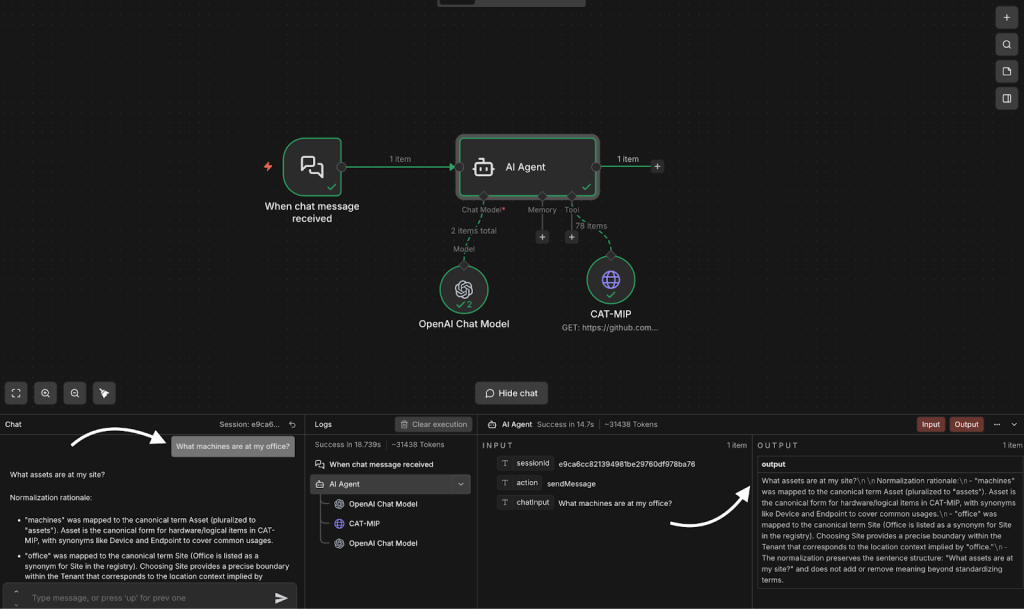This screenshot has width=1024, height=609.
Task: Click the sticky note icon in sidebar
Action: point(1007,71)
